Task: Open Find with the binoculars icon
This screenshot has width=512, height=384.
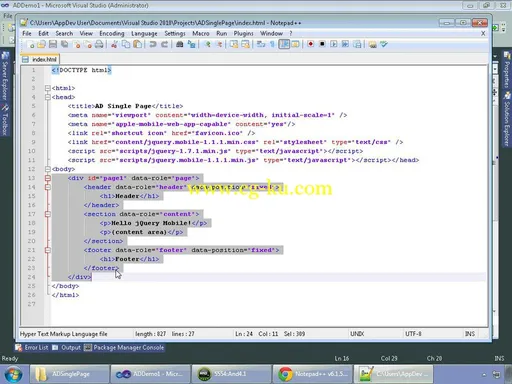Action: [180, 44]
